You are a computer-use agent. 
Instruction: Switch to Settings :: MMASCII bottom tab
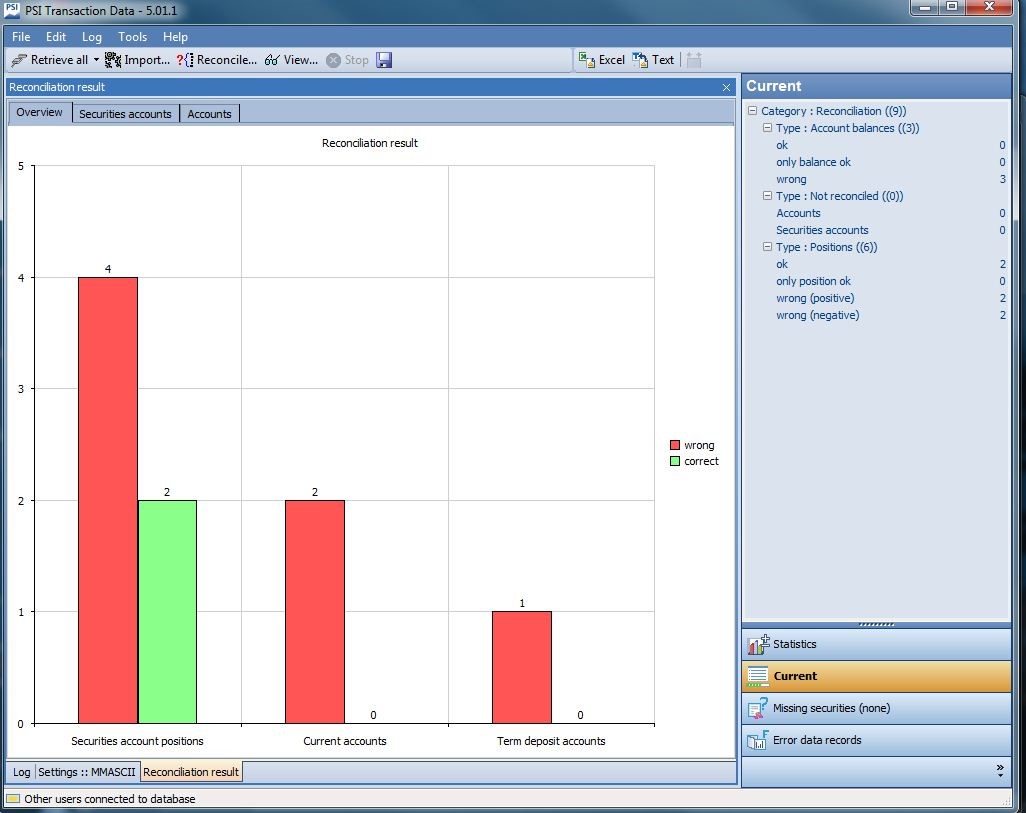pos(87,772)
